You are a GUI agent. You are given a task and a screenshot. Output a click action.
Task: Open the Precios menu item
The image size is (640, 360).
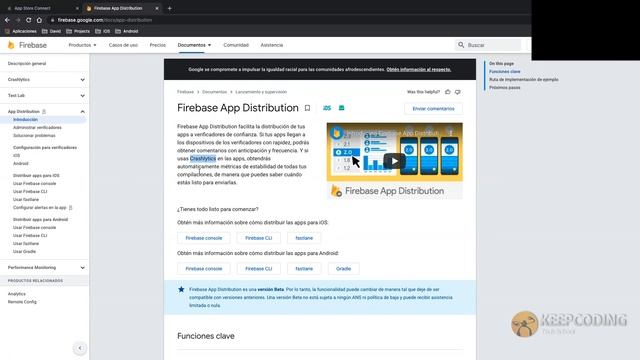158,45
